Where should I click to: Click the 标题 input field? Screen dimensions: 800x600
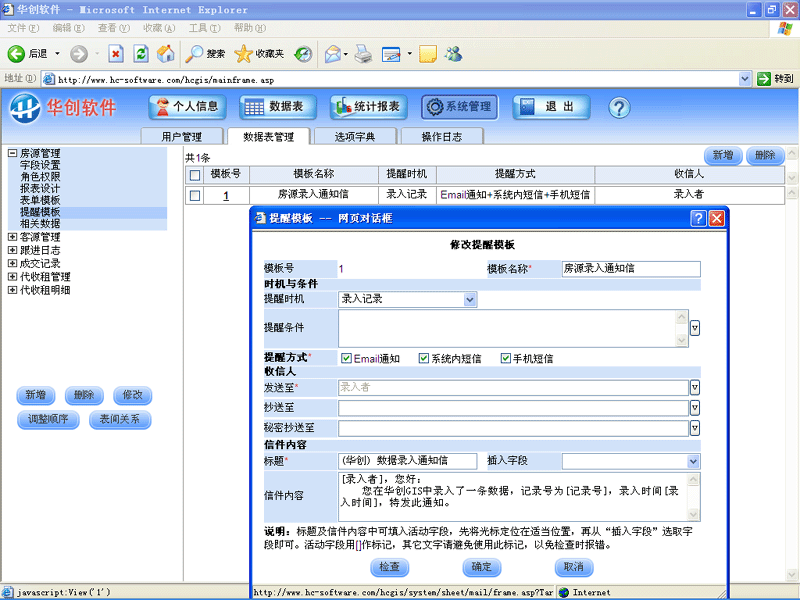(x=408, y=461)
